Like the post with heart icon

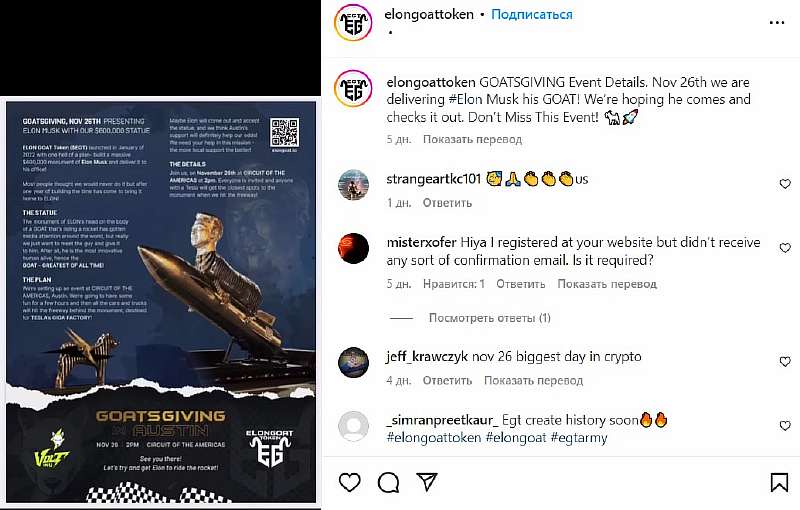pyautogui.click(x=349, y=482)
